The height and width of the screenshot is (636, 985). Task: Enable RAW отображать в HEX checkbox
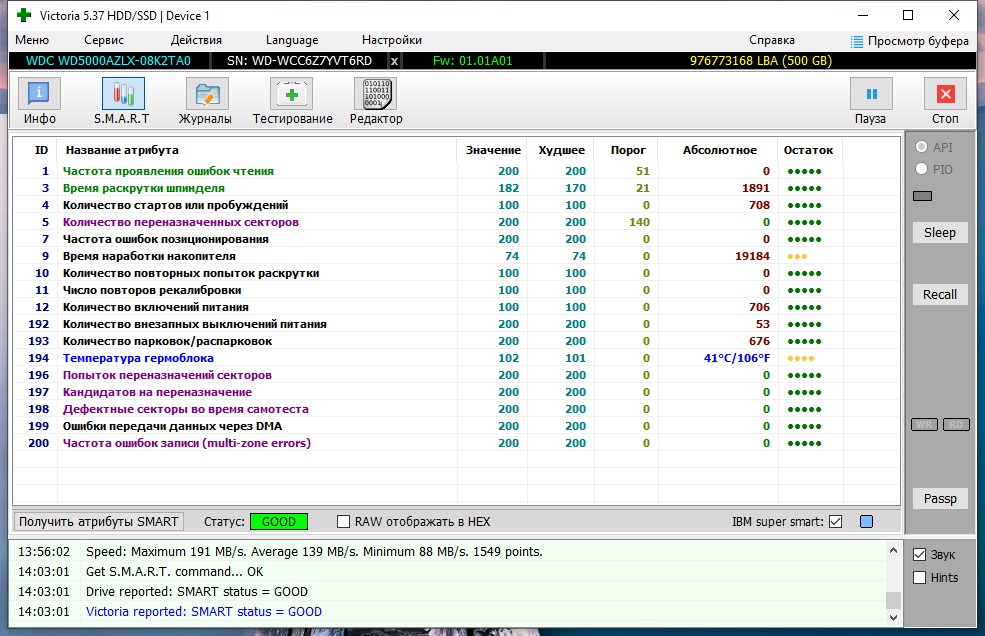pyautogui.click(x=343, y=522)
